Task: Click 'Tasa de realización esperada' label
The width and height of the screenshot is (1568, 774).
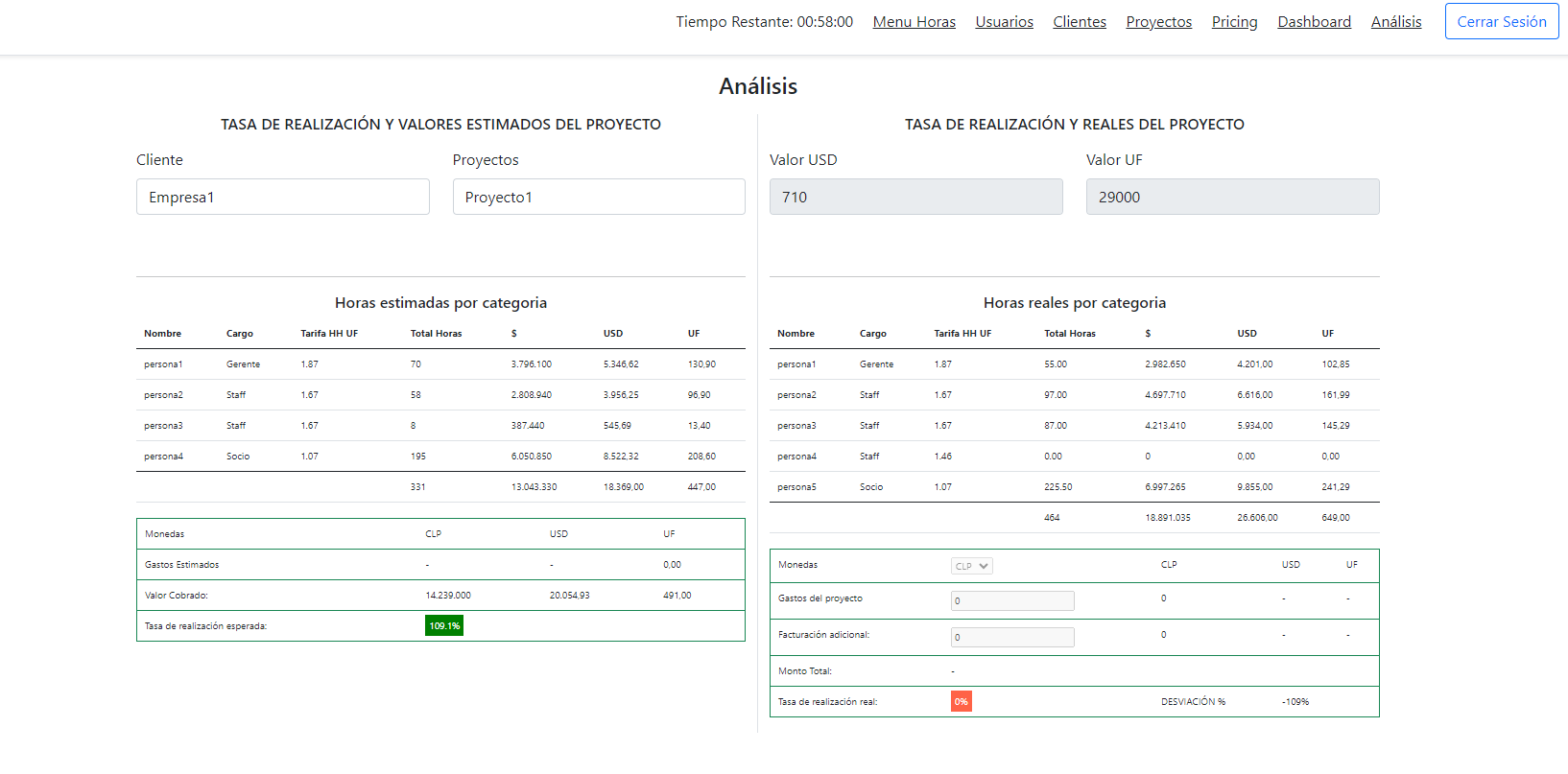Action: [205, 626]
